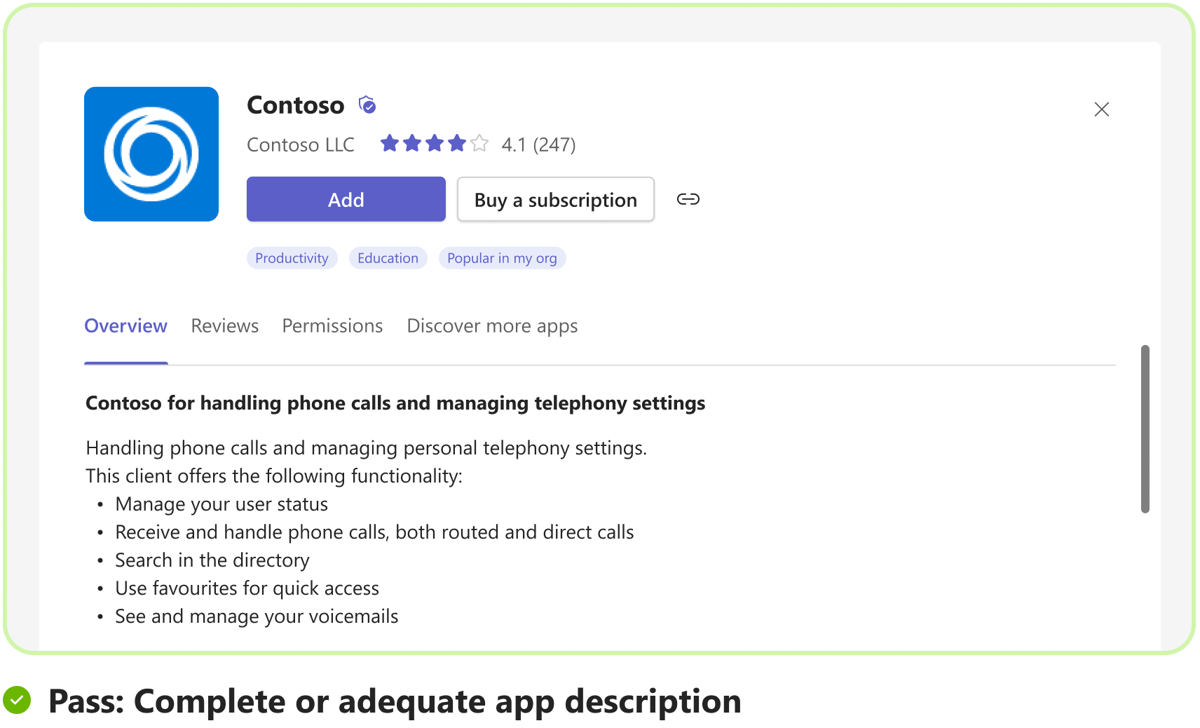Click the green Pass checkmark icon
The width and height of the screenshot is (1200, 728).
17,700
